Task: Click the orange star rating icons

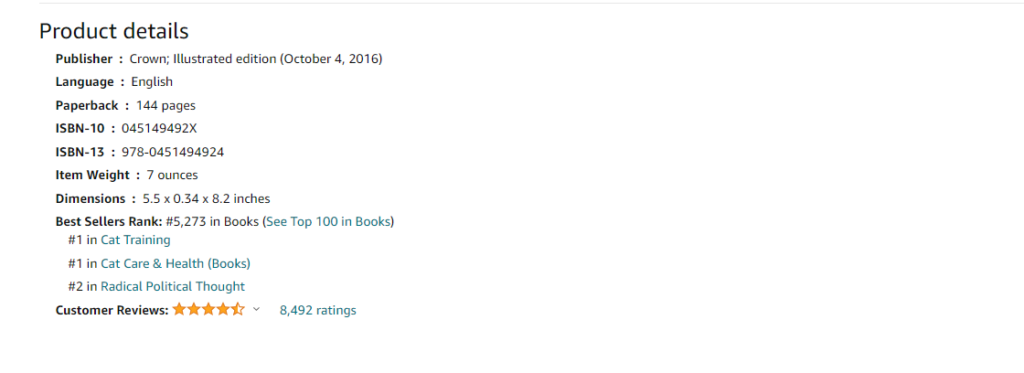Action: click(x=208, y=309)
